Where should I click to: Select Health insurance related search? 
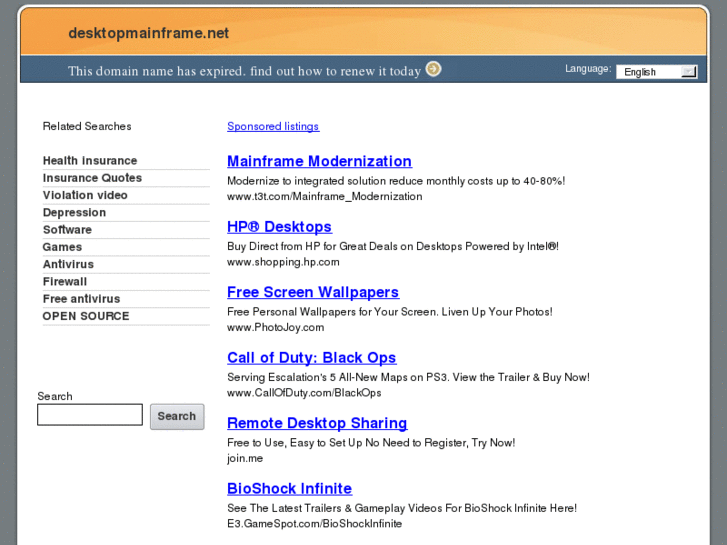pos(90,160)
